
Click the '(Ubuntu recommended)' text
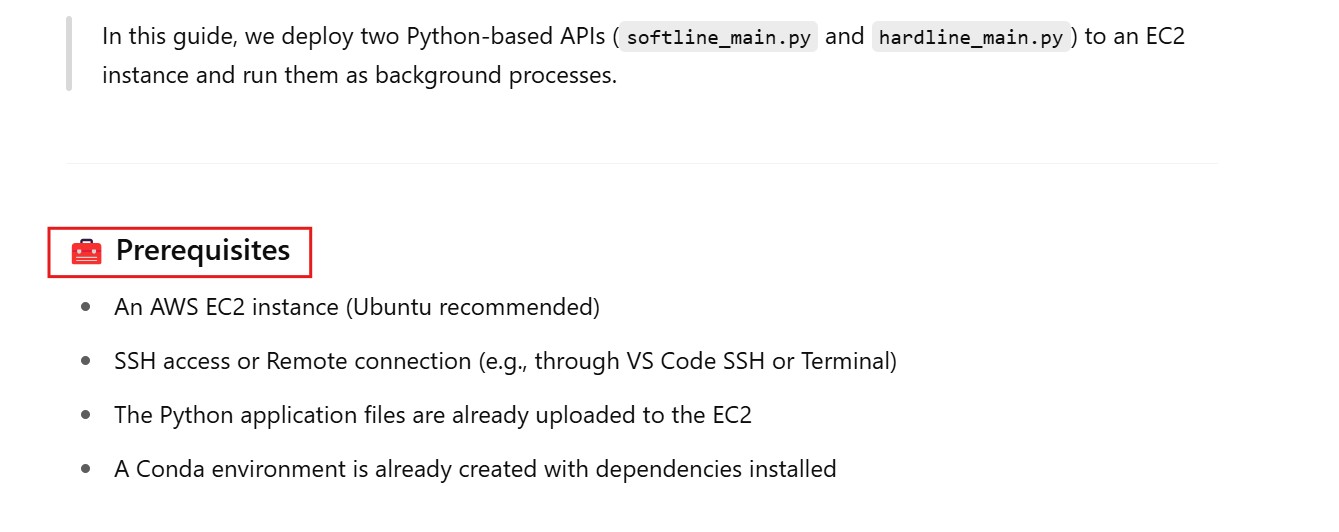[x=472, y=307]
